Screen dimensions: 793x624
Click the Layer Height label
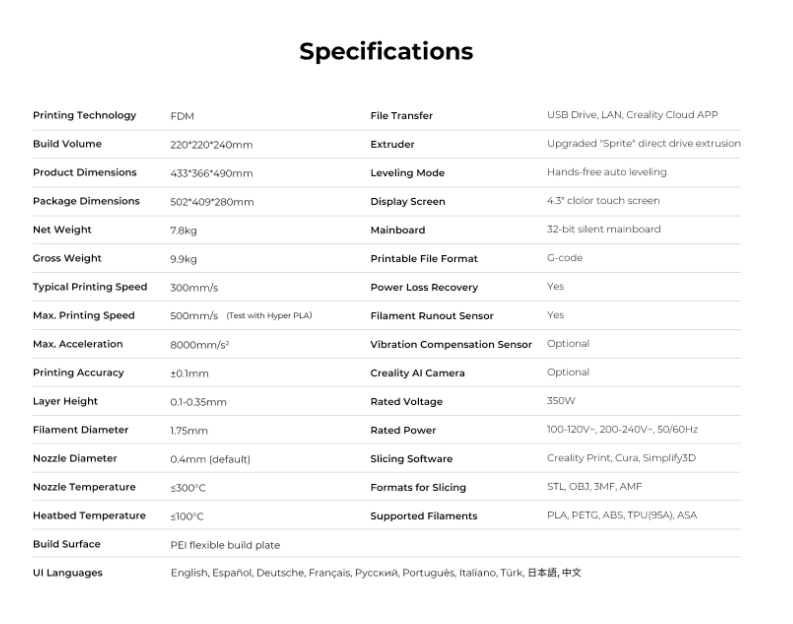pos(65,401)
